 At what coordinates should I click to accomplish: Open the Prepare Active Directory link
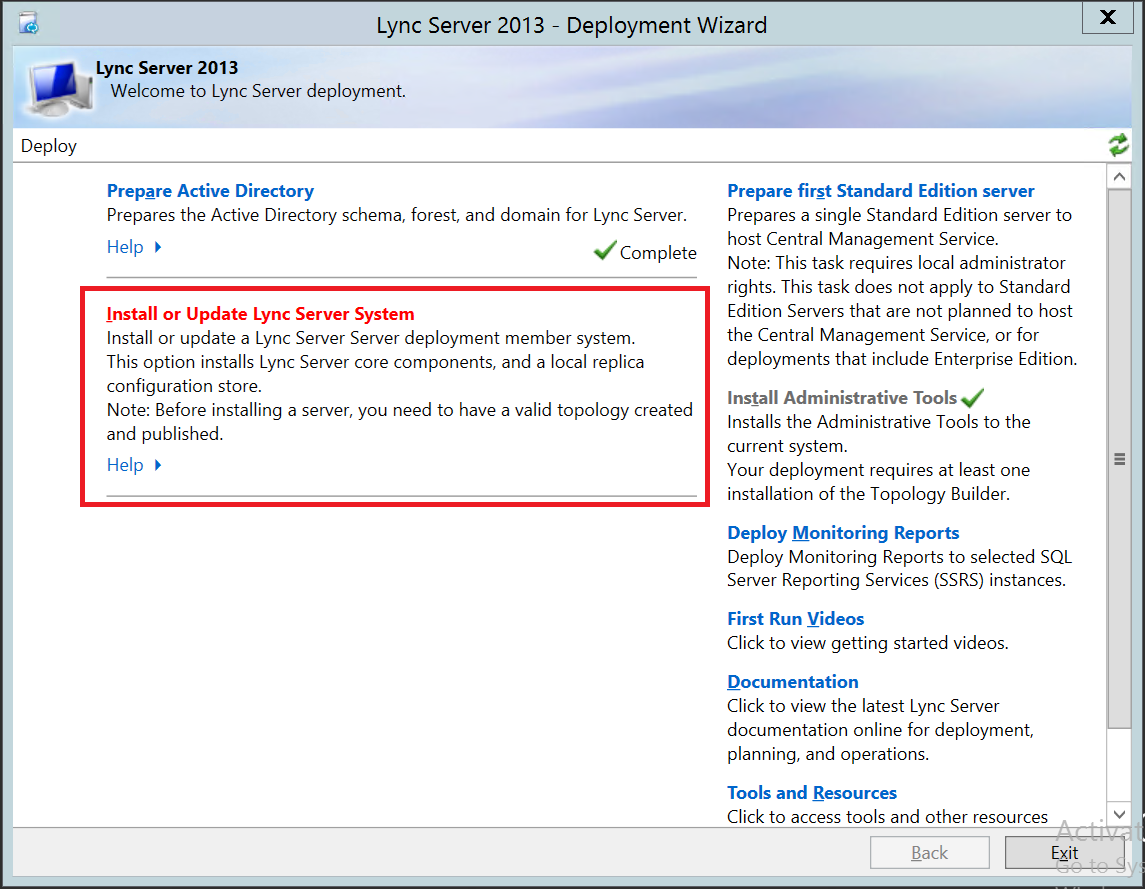(x=210, y=191)
